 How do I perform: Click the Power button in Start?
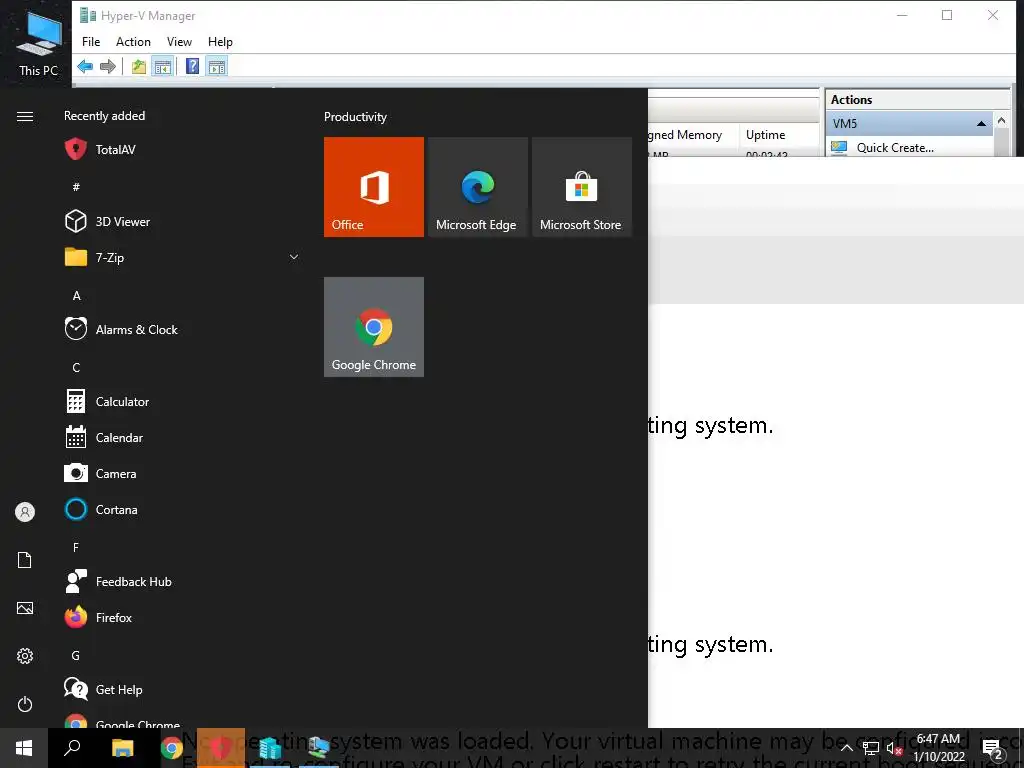25,704
